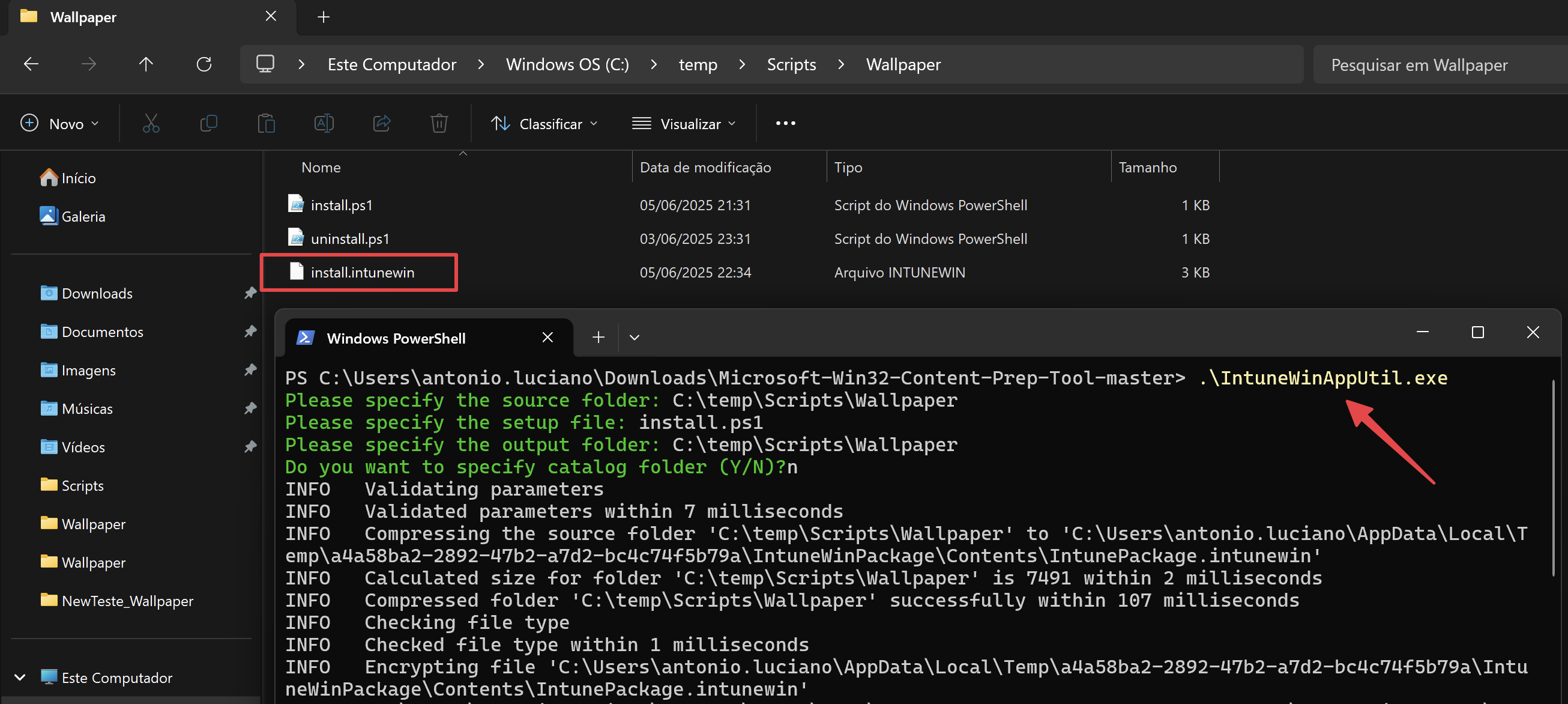Select the install.ps1 file

coord(342,205)
